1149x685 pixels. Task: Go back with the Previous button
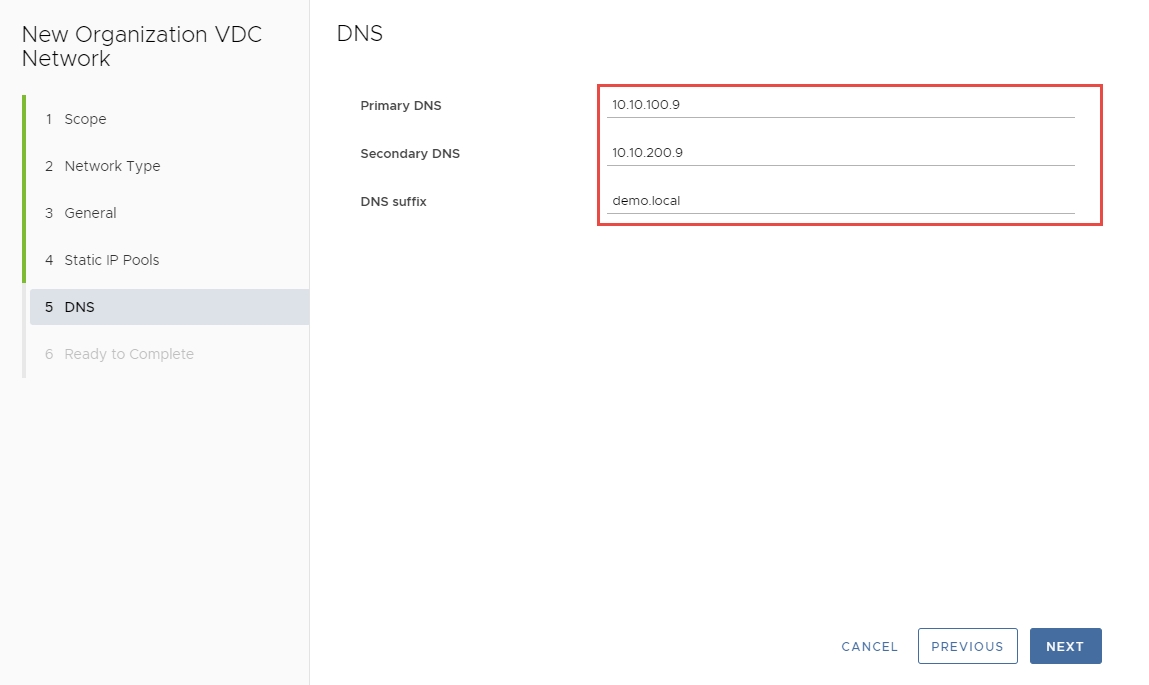click(x=967, y=646)
